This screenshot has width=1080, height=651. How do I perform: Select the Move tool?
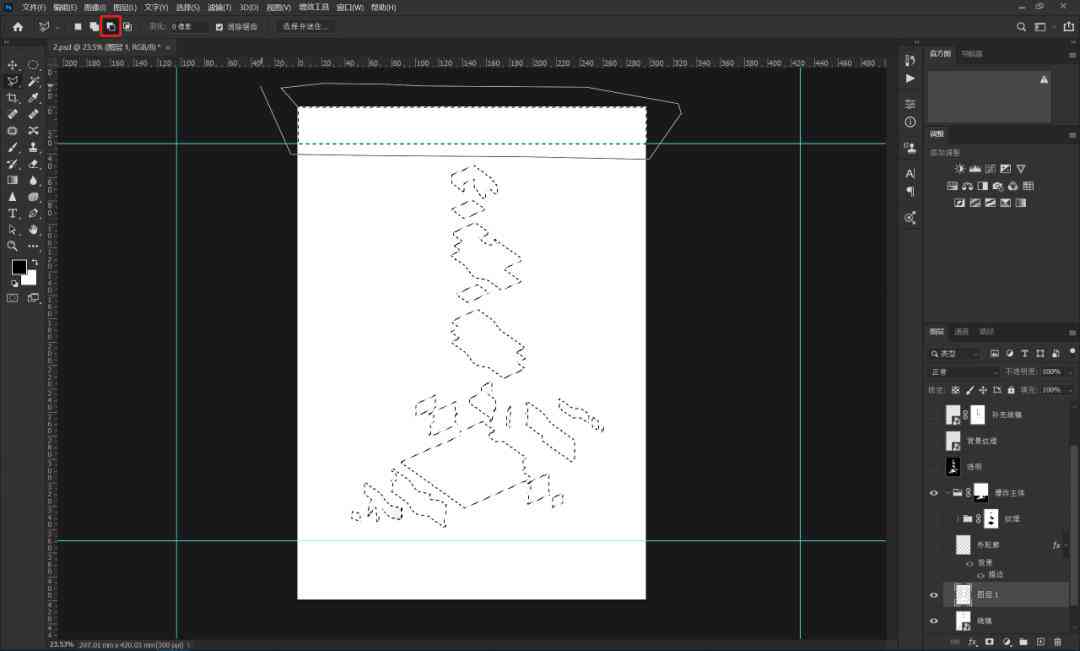point(12,65)
